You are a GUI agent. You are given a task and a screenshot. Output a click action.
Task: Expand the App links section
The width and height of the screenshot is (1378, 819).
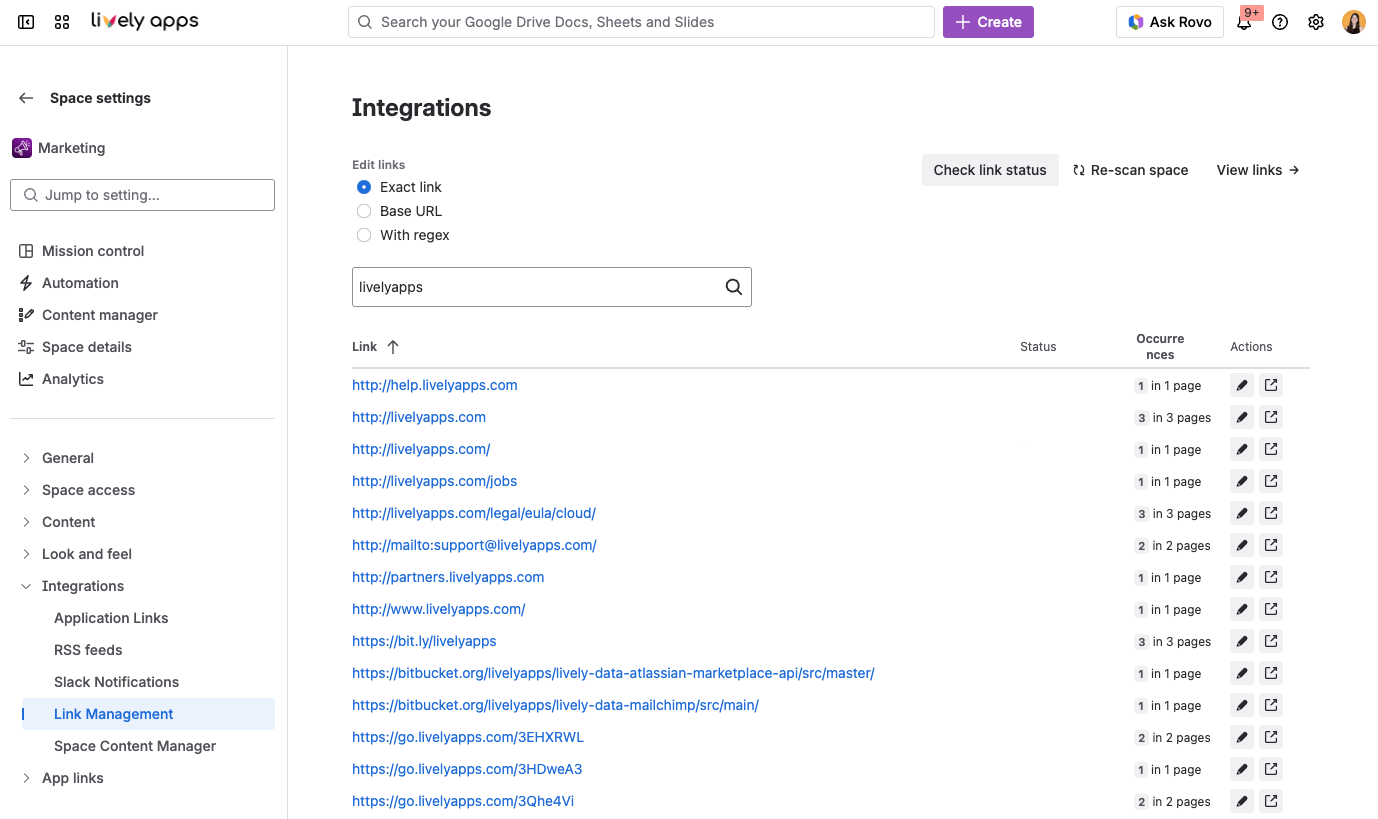pyautogui.click(x=71, y=777)
